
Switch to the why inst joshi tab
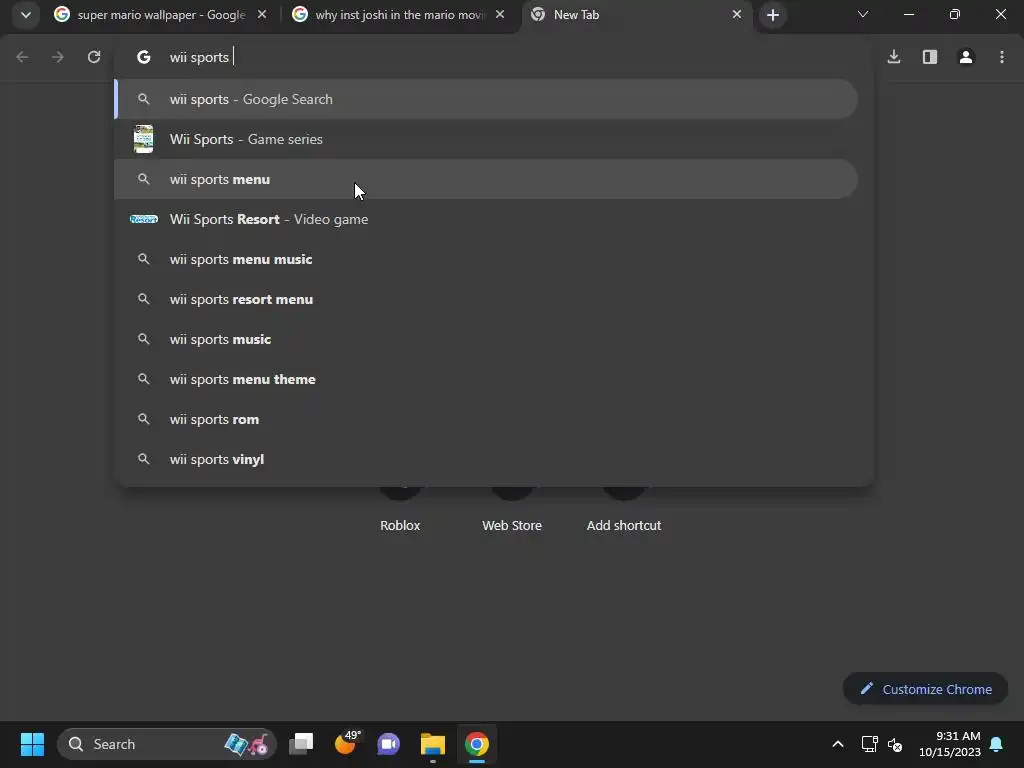point(400,14)
